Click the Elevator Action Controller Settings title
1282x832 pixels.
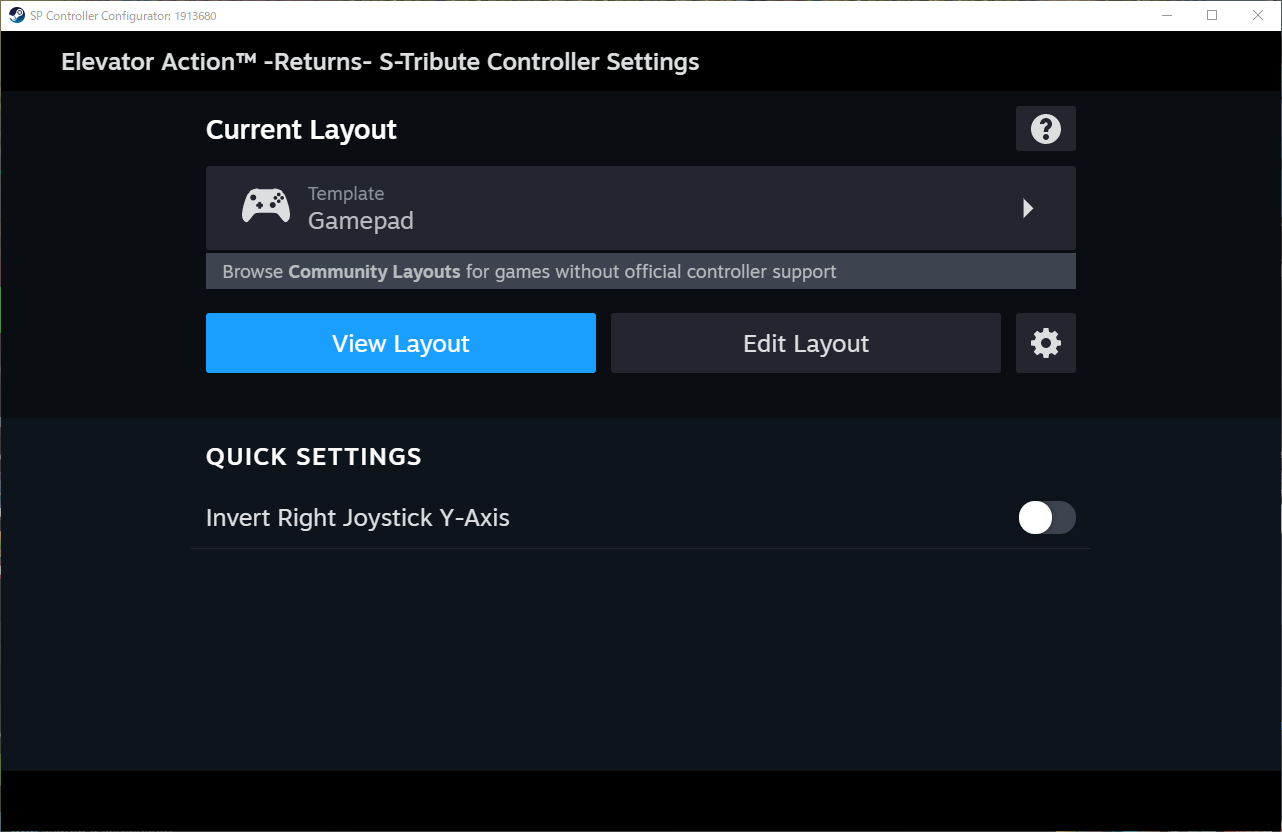[x=380, y=62]
